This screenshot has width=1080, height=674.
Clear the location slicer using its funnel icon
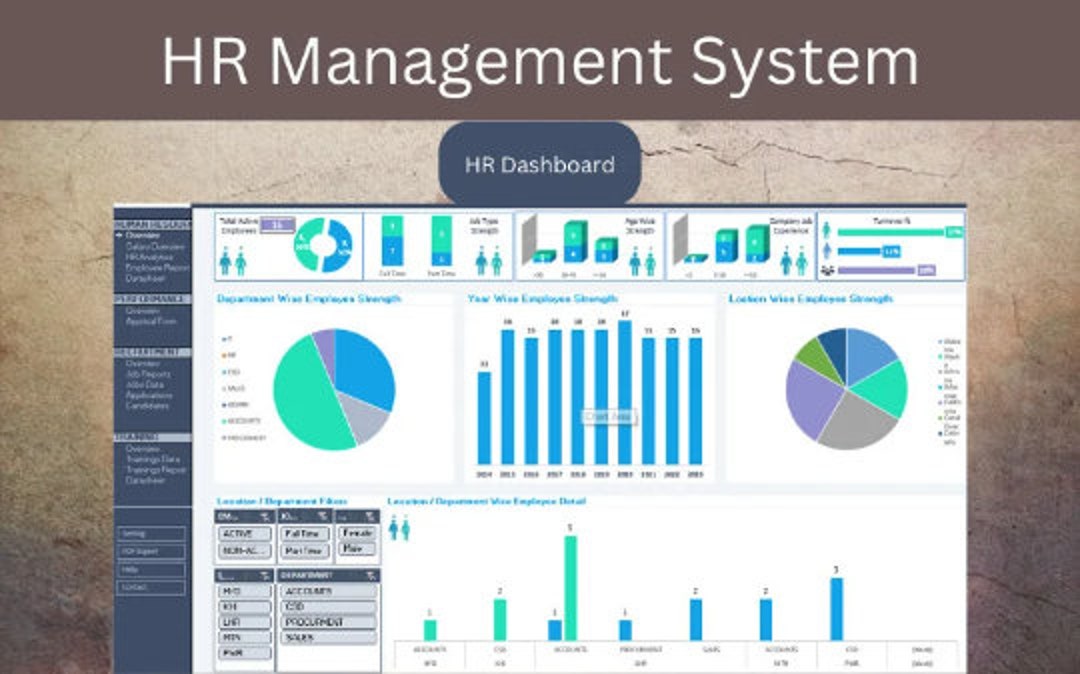tap(266, 576)
